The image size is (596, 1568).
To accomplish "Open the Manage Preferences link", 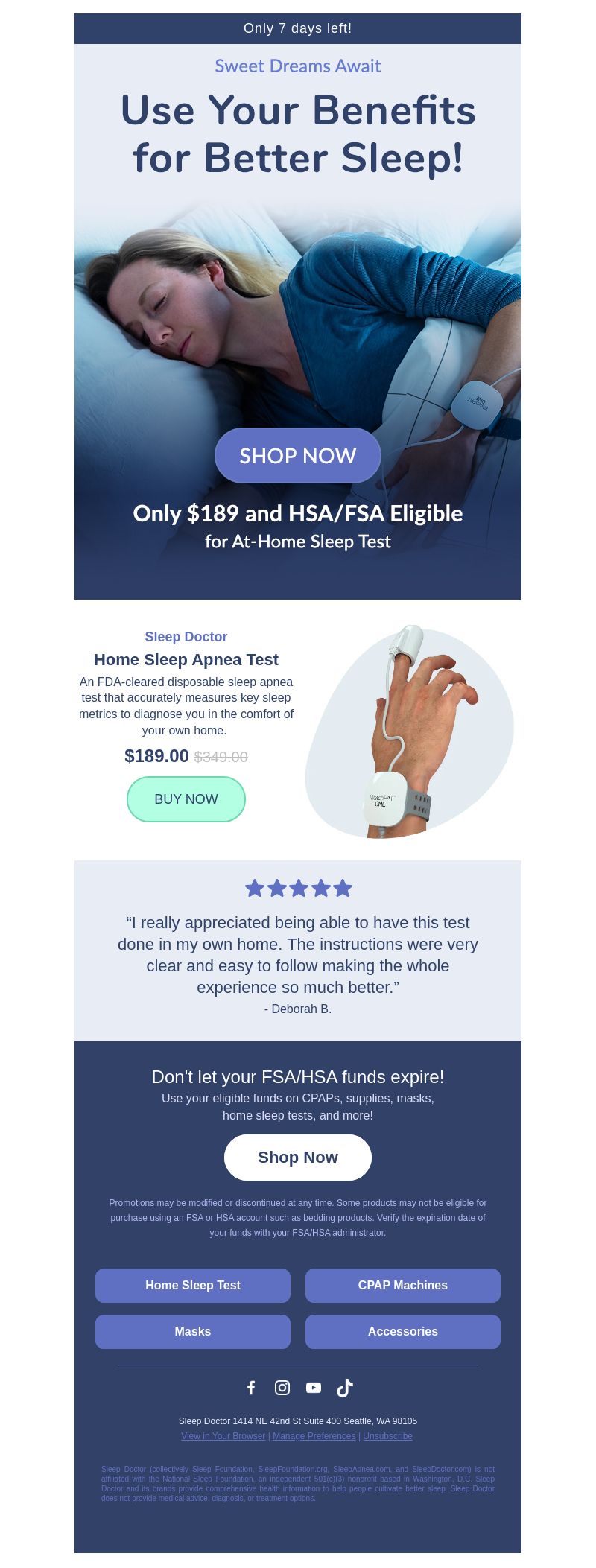I will click(314, 1436).
